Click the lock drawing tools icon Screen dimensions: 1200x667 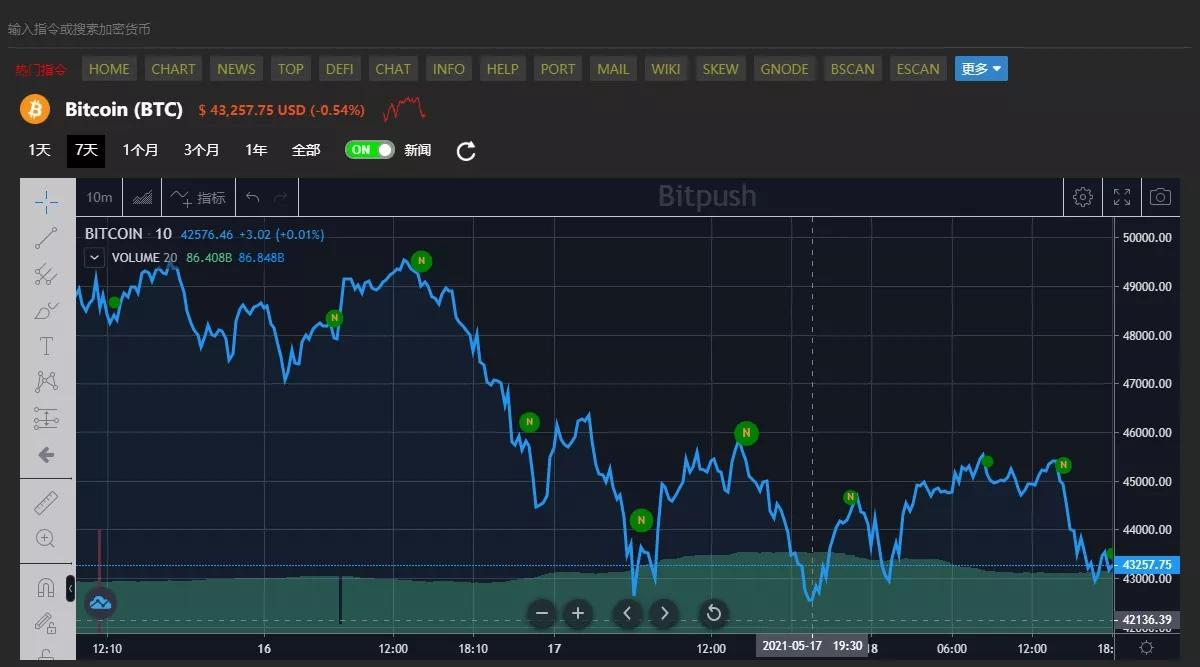[46, 623]
